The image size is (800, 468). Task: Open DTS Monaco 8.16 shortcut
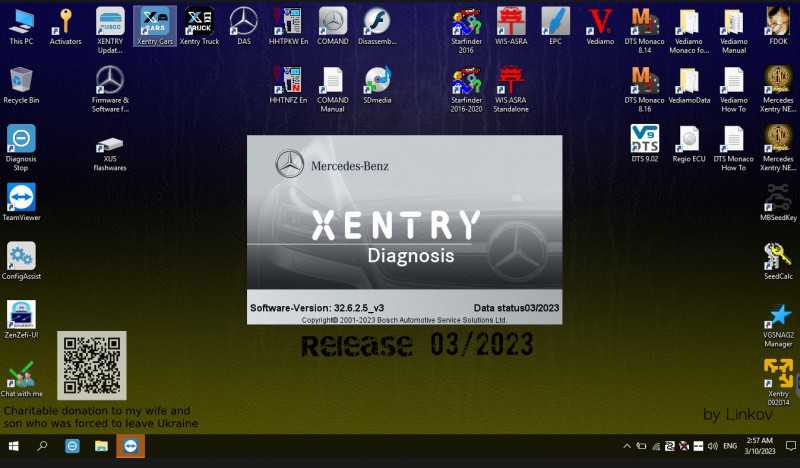click(x=644, y=82)
